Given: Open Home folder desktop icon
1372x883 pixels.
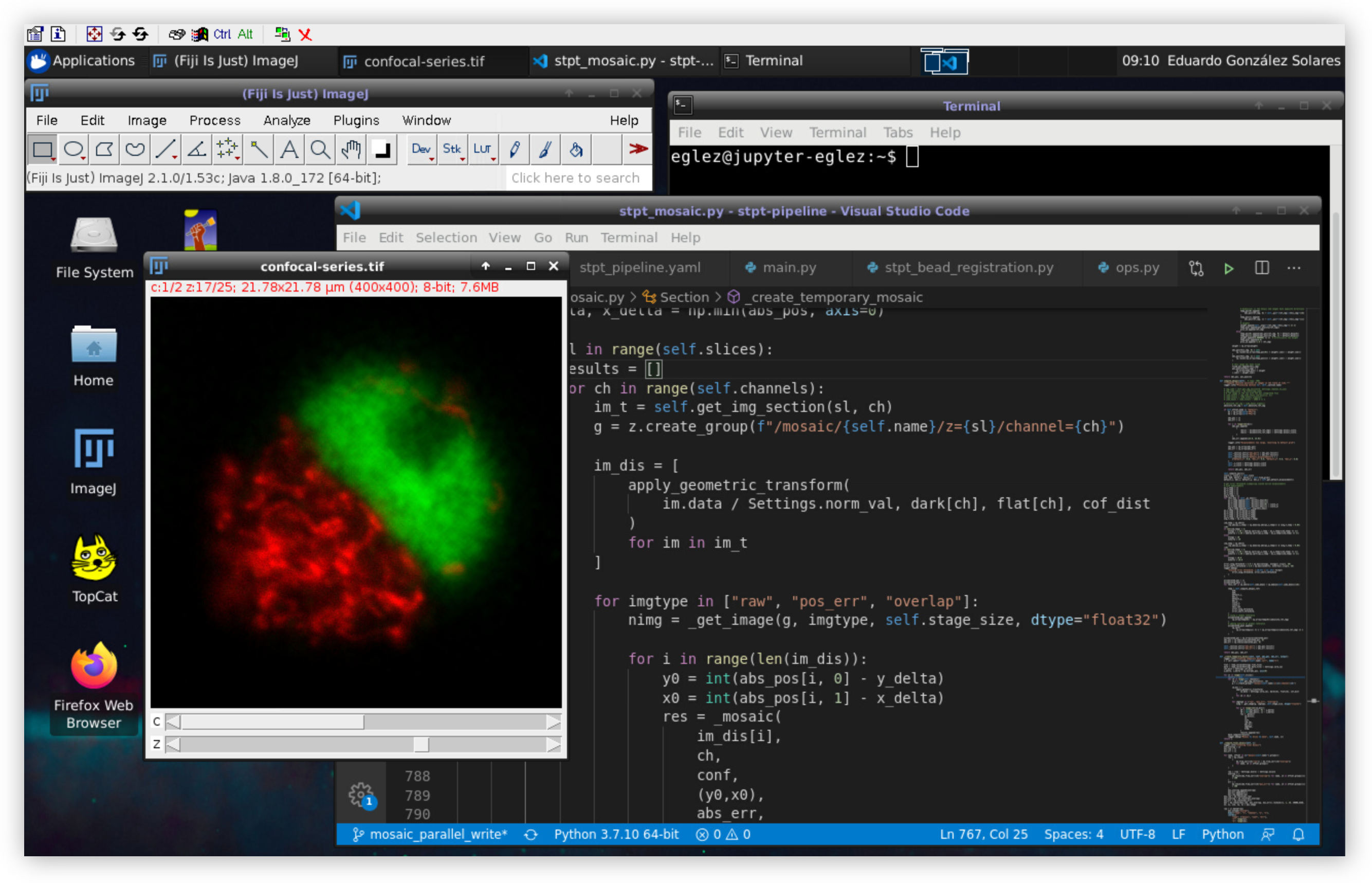Looking at the screenshot, I should [94, 356].
